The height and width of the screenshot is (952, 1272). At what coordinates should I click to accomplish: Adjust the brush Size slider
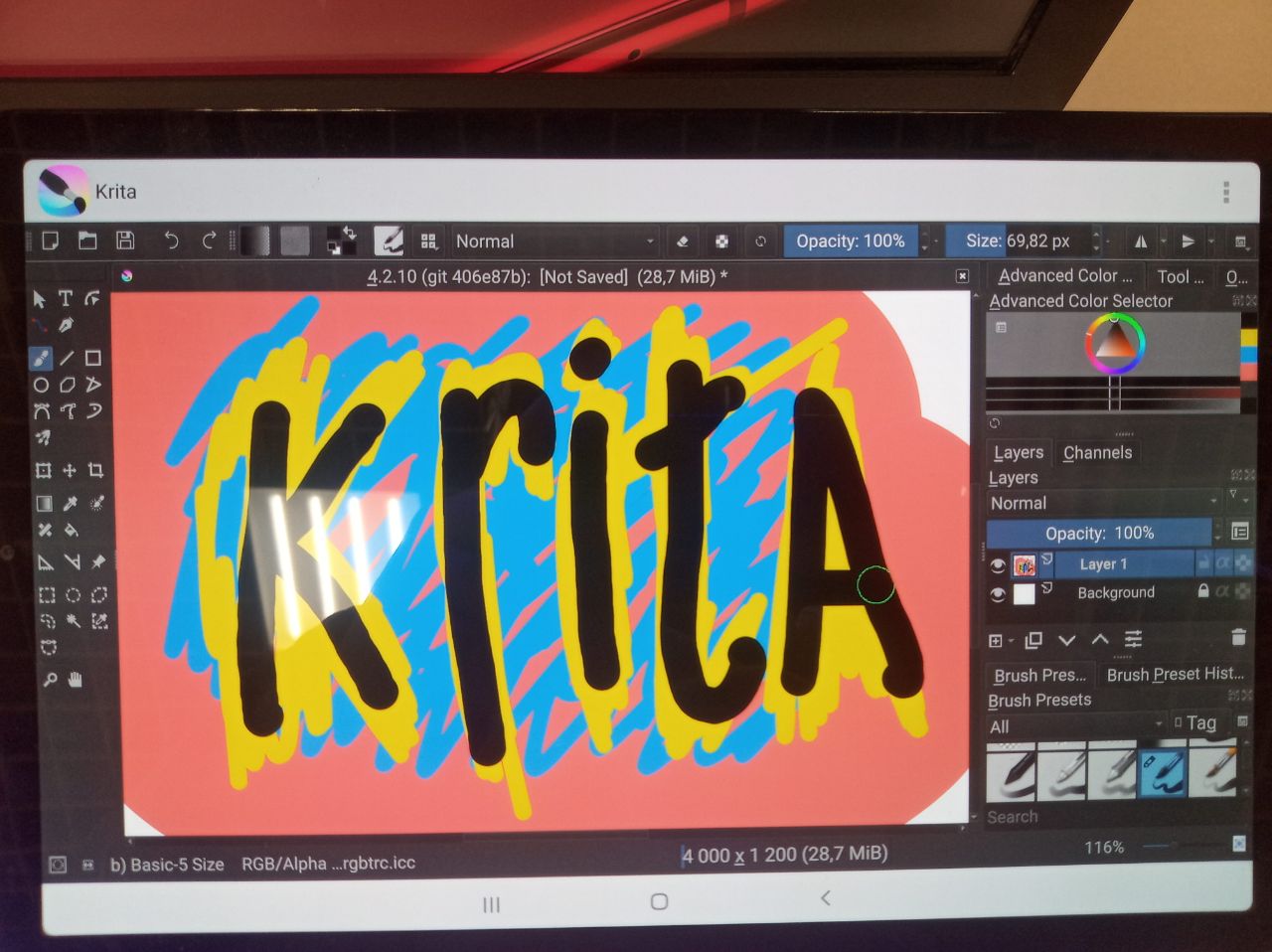coord(1017,240)
